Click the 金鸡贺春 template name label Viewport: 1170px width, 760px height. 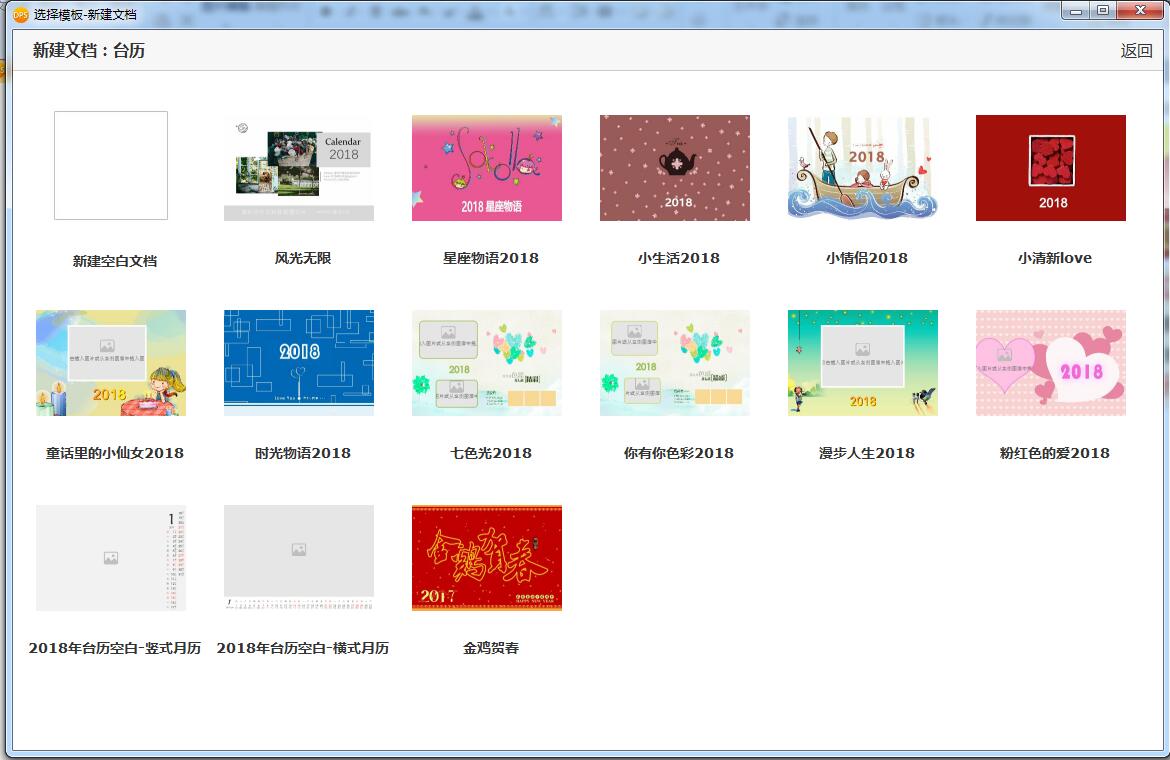[x=491, y=648]
